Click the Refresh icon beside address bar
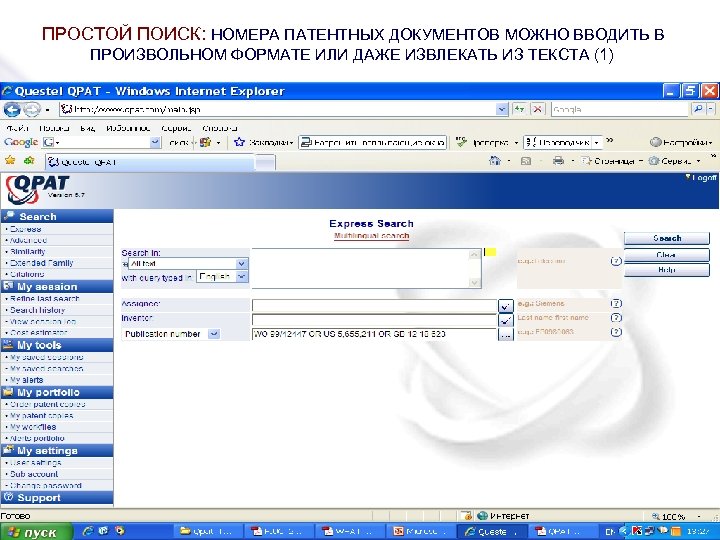Image resolution: width=720 pixels, height=540 pixels. coord(519,109)
